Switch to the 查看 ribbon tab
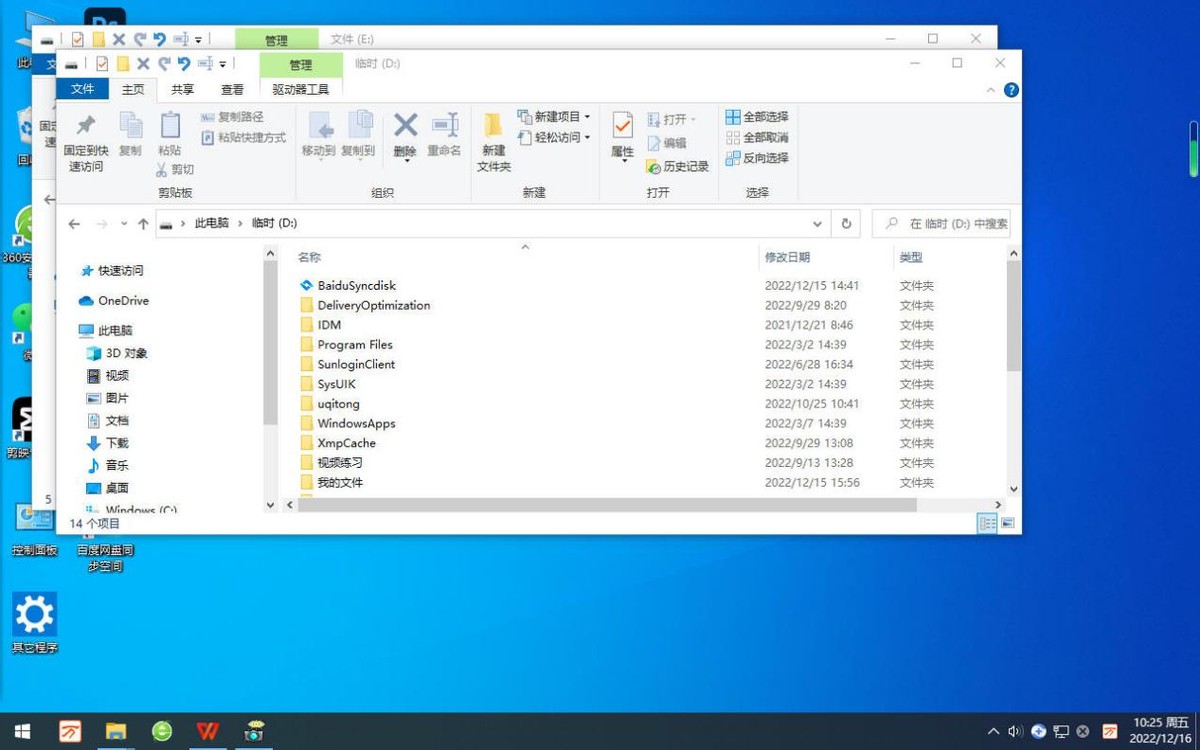1200x750 pixels. [232, 90]
